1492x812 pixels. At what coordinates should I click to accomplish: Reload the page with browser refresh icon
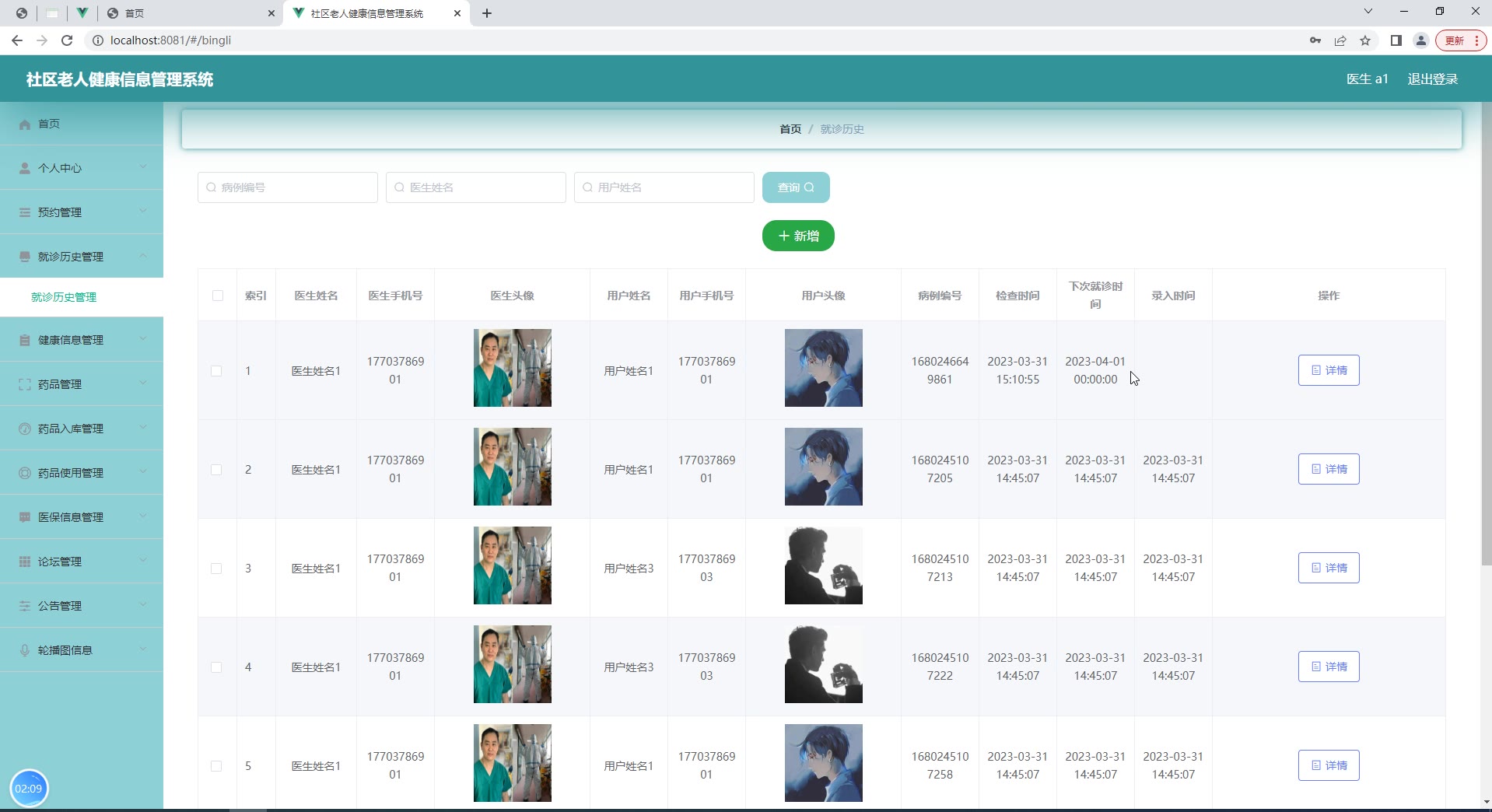(67, 40)
